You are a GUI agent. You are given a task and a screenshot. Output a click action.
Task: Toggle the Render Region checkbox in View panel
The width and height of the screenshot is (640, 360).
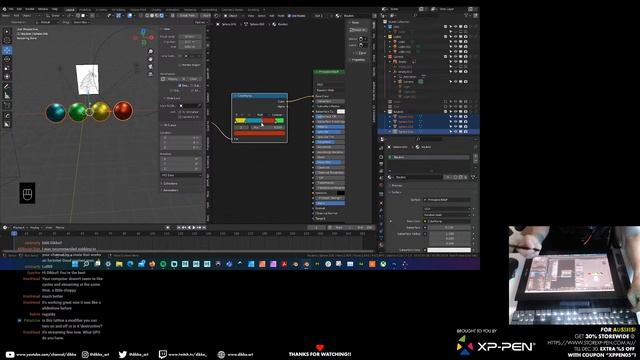click(180, 65)
